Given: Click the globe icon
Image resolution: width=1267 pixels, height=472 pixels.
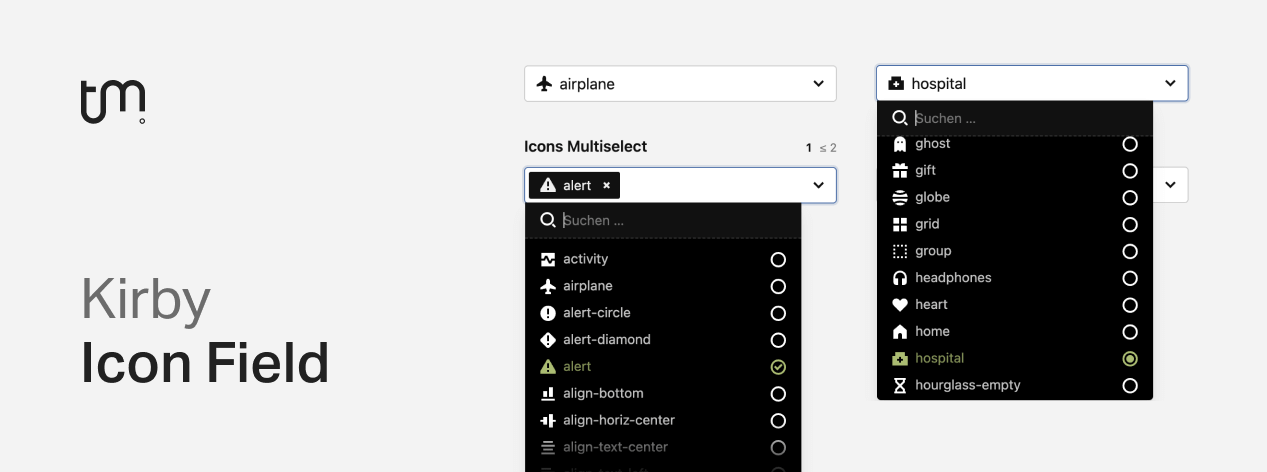Looking at the screenshot, I should tap(899, 198).
